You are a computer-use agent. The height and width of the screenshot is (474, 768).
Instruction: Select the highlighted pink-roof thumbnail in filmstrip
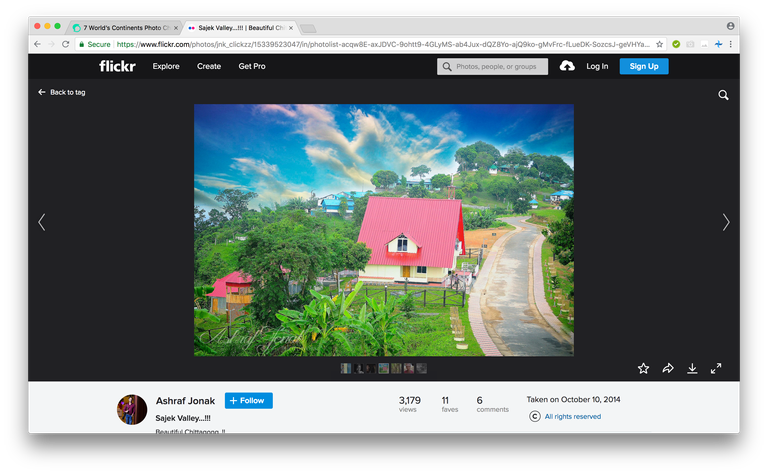(x=384, y=368)
